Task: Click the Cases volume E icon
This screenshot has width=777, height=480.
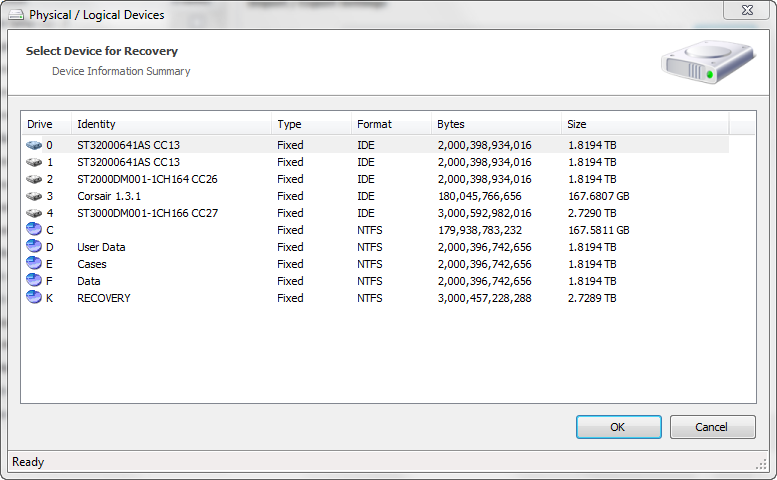Action: point(35,264)
